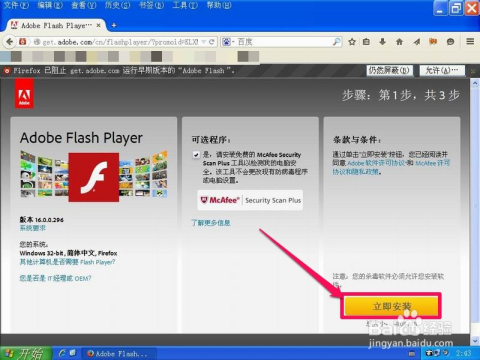Screen dimensions: 480x360
Task: Open the Firefox hamburger menu
Action: coord(470,41)
